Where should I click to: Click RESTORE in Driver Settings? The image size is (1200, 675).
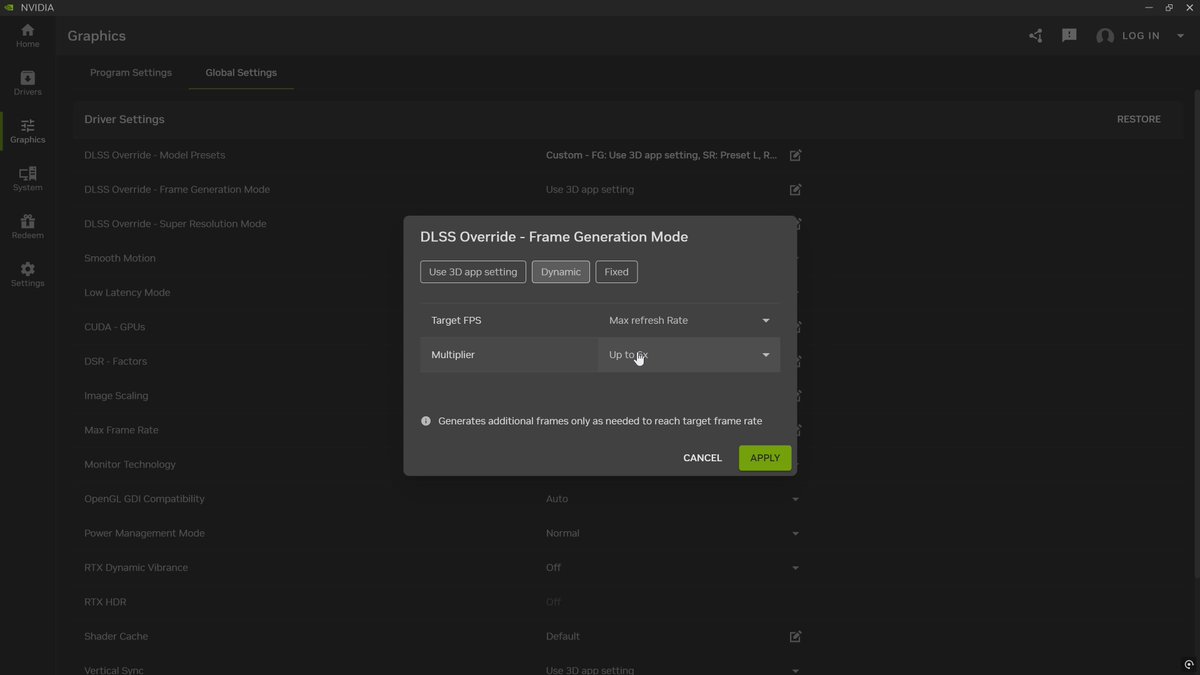click(x=1139, y=119)
